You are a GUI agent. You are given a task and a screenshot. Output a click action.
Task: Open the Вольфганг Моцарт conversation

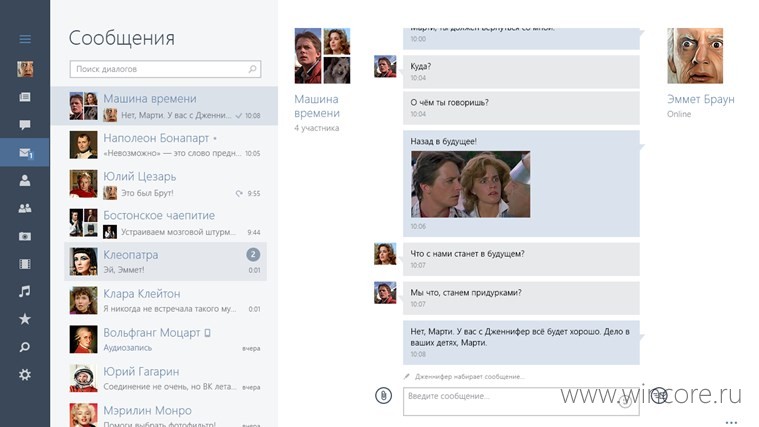[x=166, y=339]
